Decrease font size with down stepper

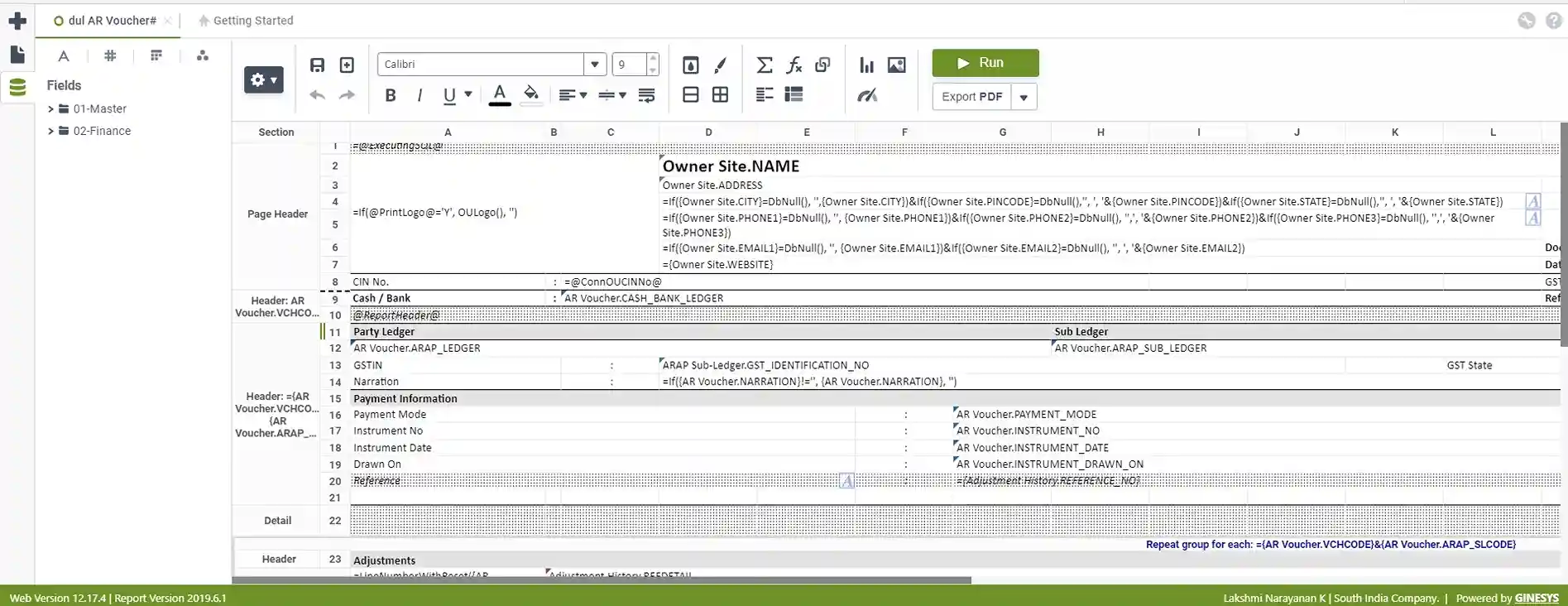click(x=653, y=70)
